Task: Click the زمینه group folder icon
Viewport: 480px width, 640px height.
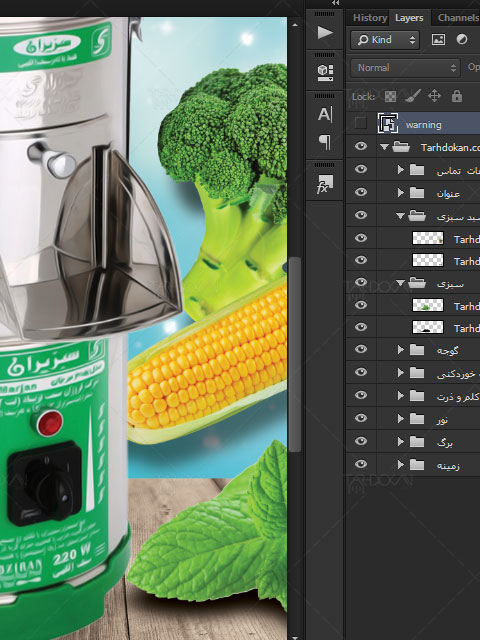Action: tap(417, 464)
